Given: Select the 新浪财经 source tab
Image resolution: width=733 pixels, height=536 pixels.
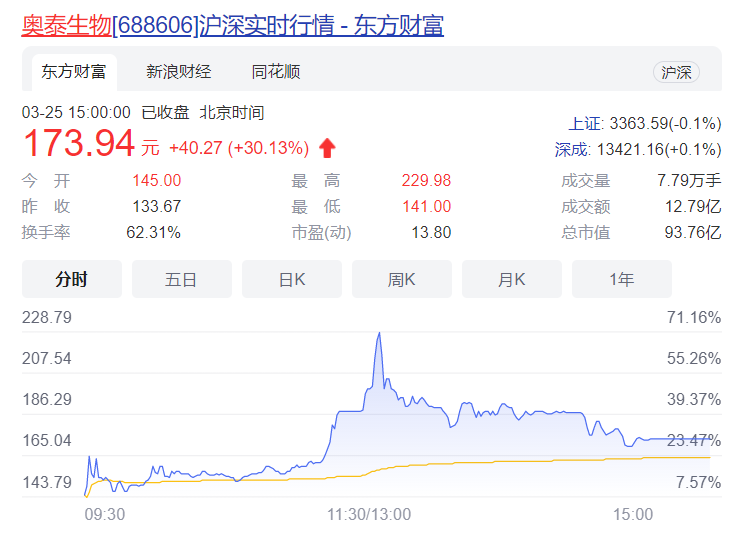Looking at the screenshot, I should pos(178,72).
